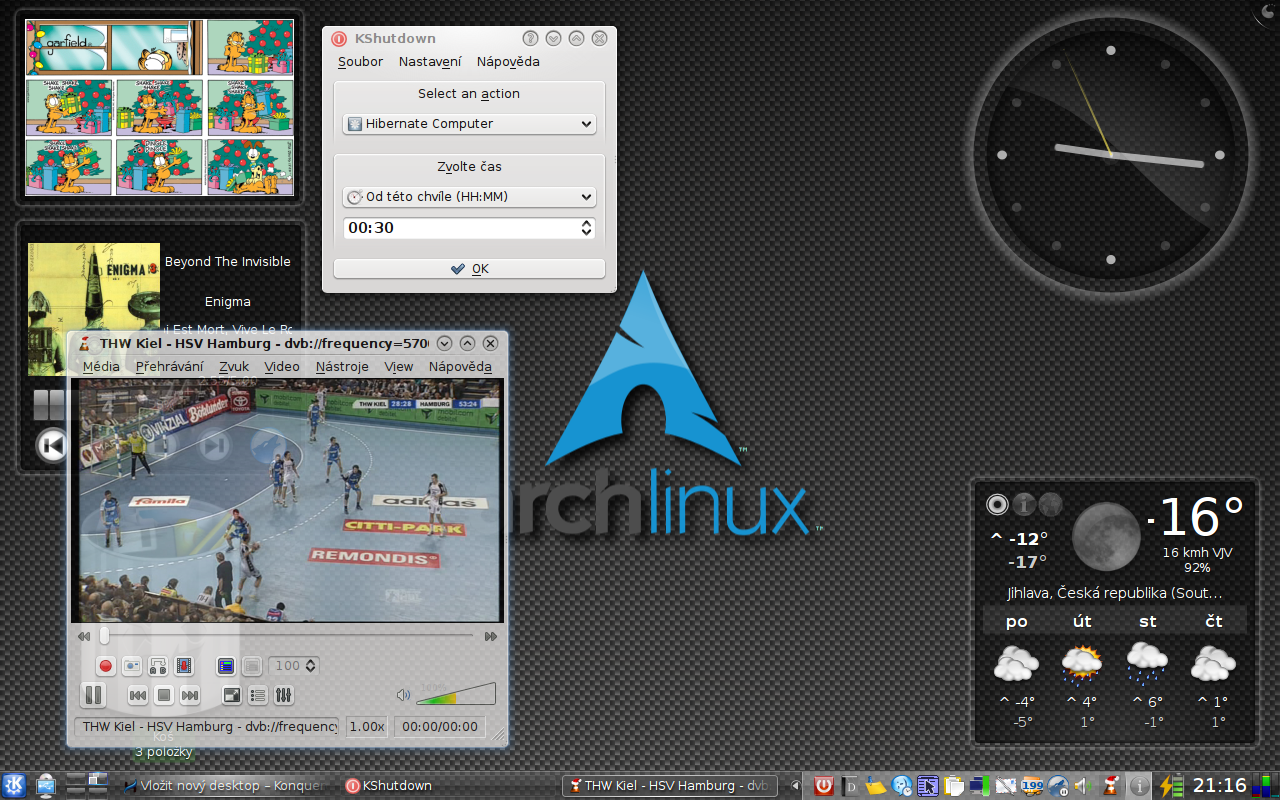Click the 21:16 panel clock
The image size is (1280, 800).
pos(1220,786)
